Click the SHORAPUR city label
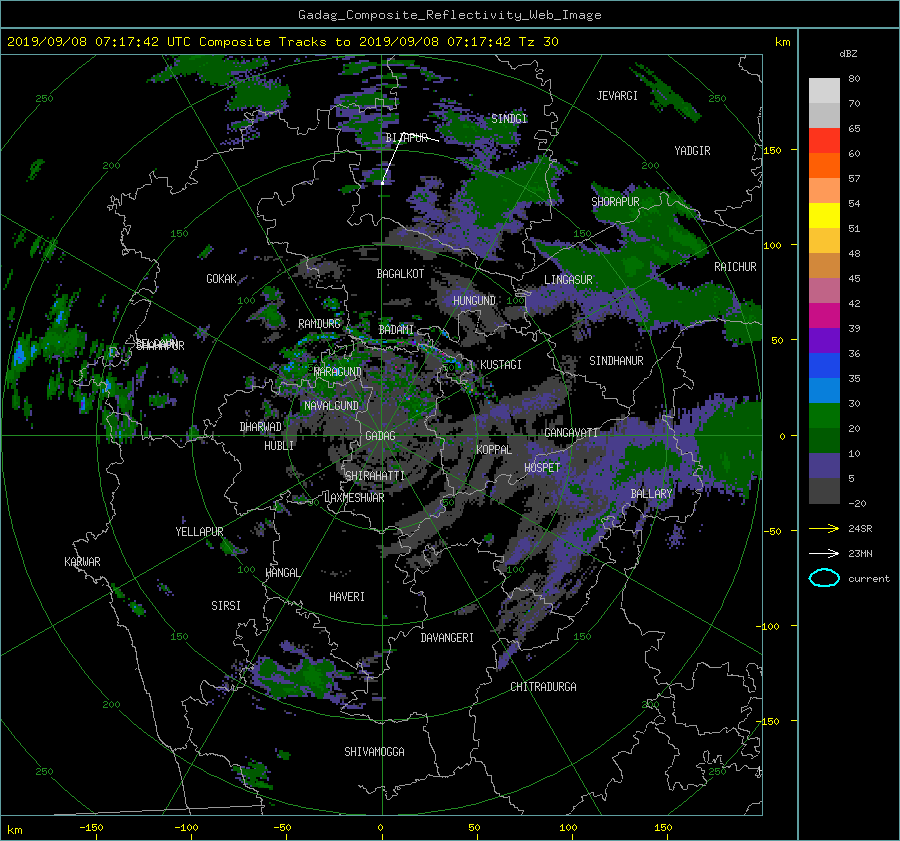Image resolution: width=900 pixels, height=841 pixels. (x=615, y=201)
